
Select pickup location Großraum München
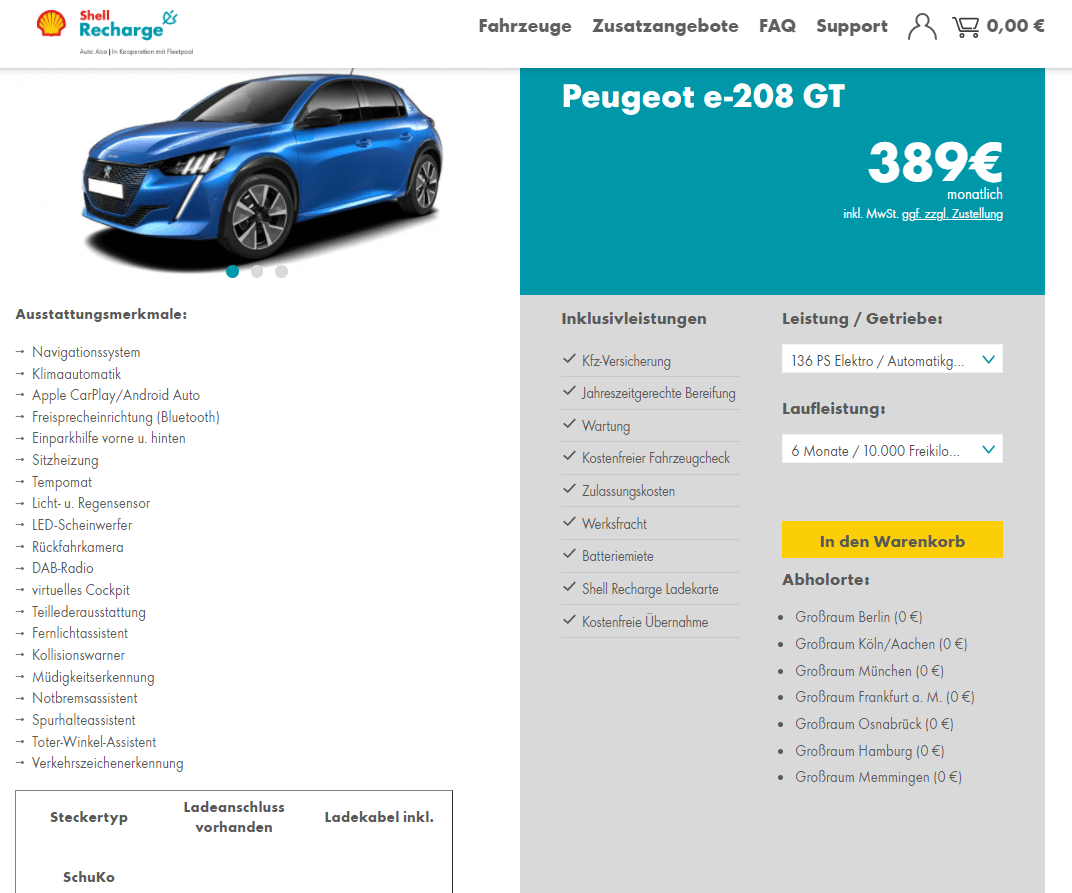point(869,671)
